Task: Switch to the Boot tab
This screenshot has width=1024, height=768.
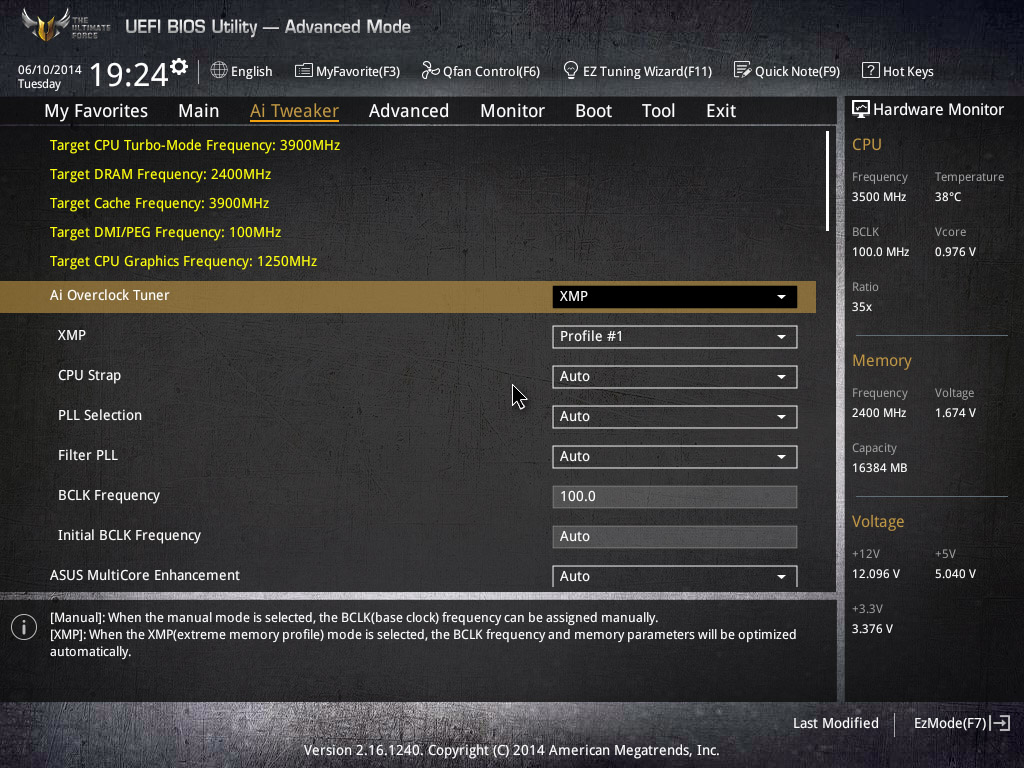Action: point(594,111)
